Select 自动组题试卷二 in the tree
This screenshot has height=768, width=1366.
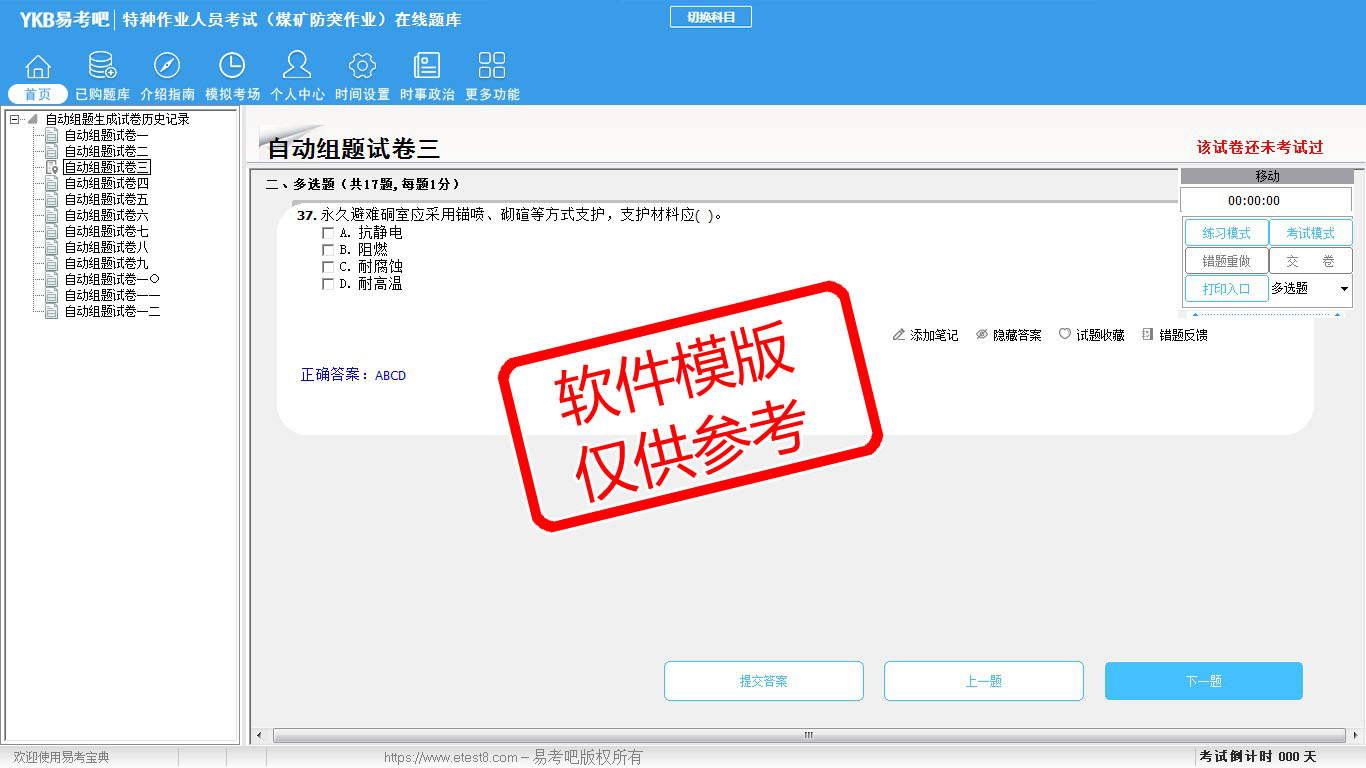pos(106,151)
